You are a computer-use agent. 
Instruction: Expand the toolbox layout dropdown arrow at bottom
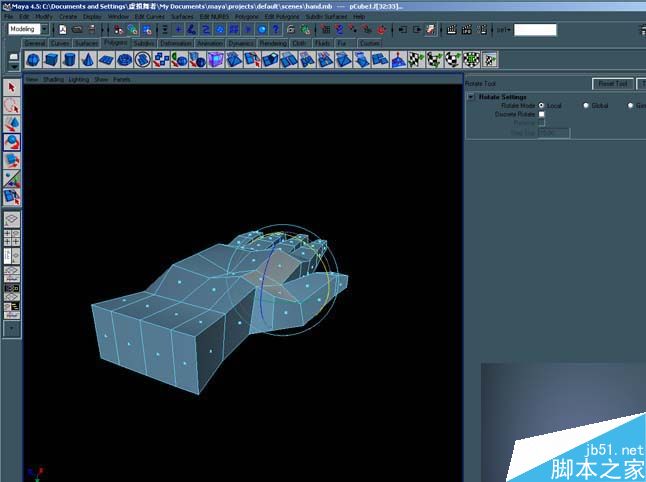(12, 329)
